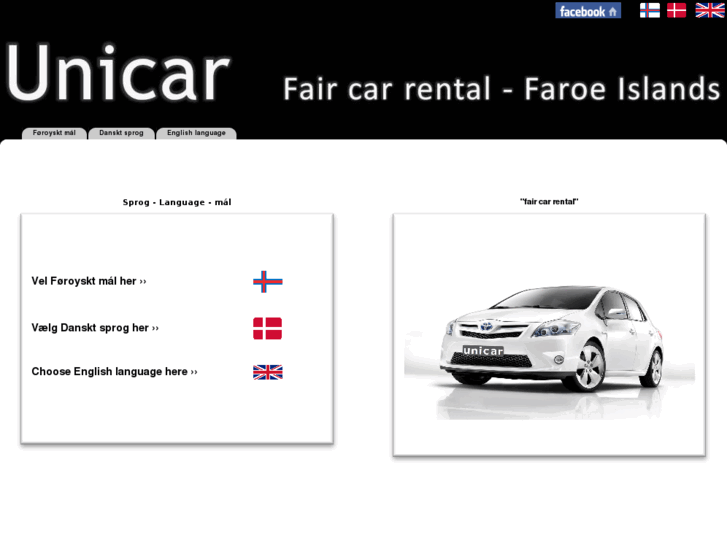Switch to the Føroyskt mál tab
727x545 pixels.
click(x=54, y=133)
